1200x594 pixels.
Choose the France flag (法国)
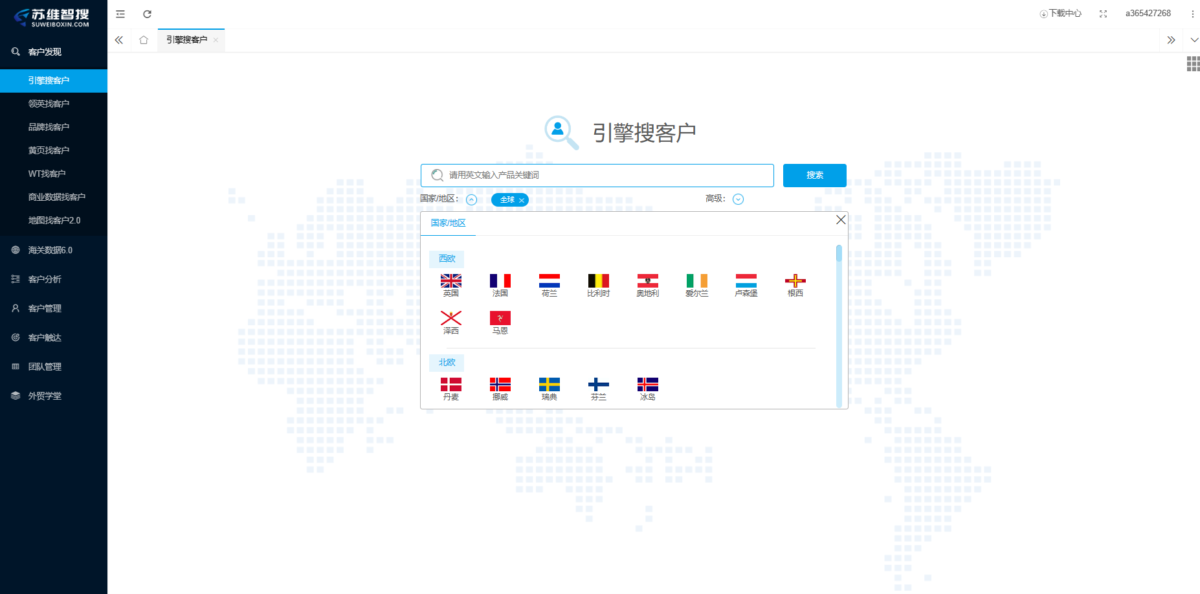click(x=500, y=281)
